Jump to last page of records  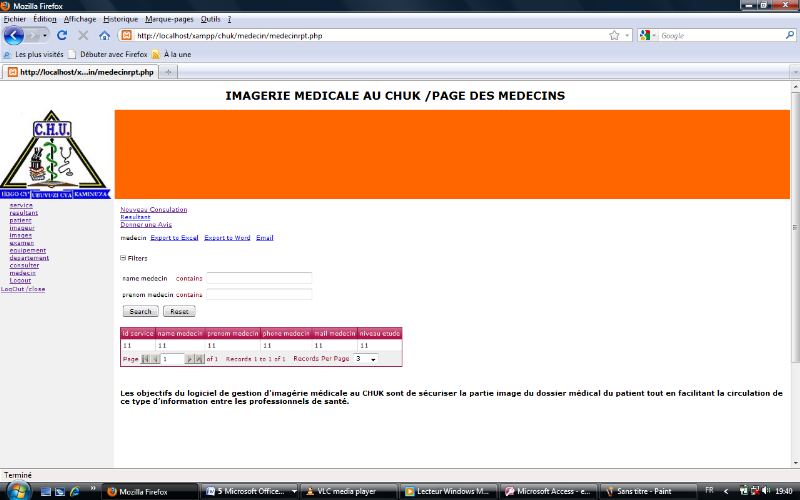(x=199, y=359)
